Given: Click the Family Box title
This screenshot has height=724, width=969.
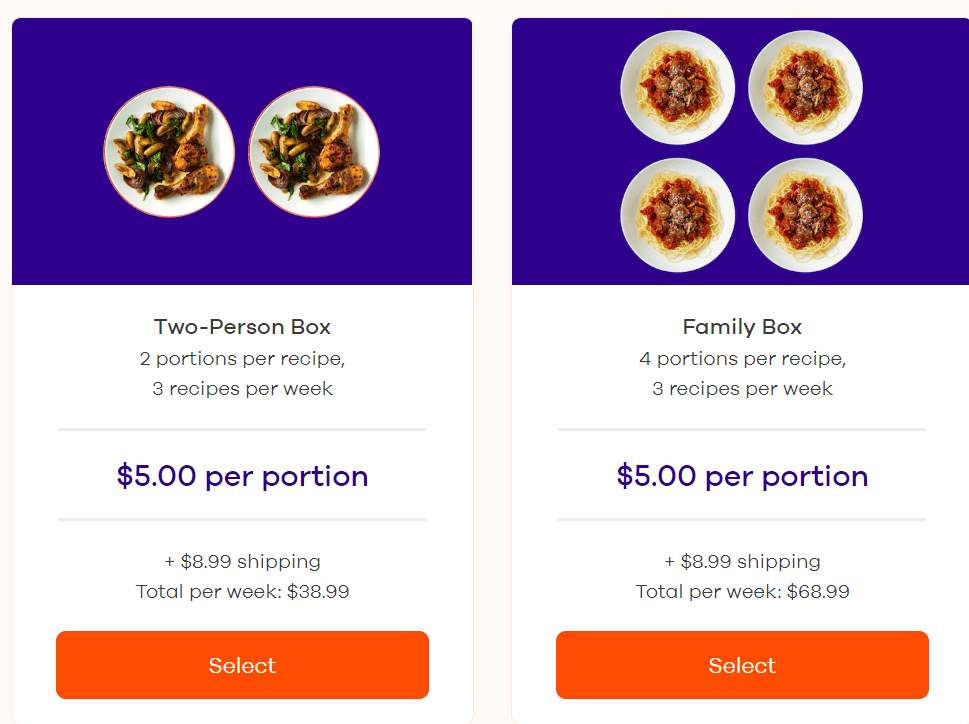Looking at the screenshot, I should 741,327.
